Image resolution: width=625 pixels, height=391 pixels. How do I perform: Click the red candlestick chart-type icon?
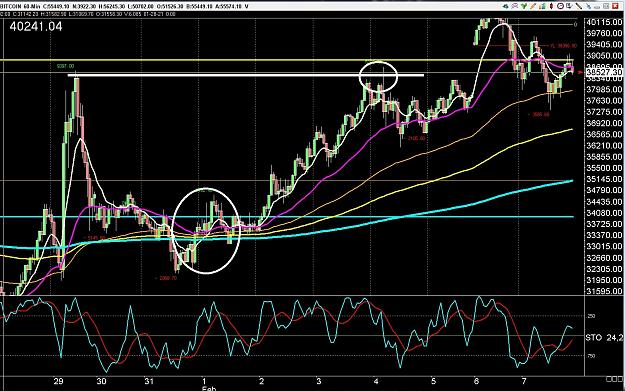tap(552, 6)
